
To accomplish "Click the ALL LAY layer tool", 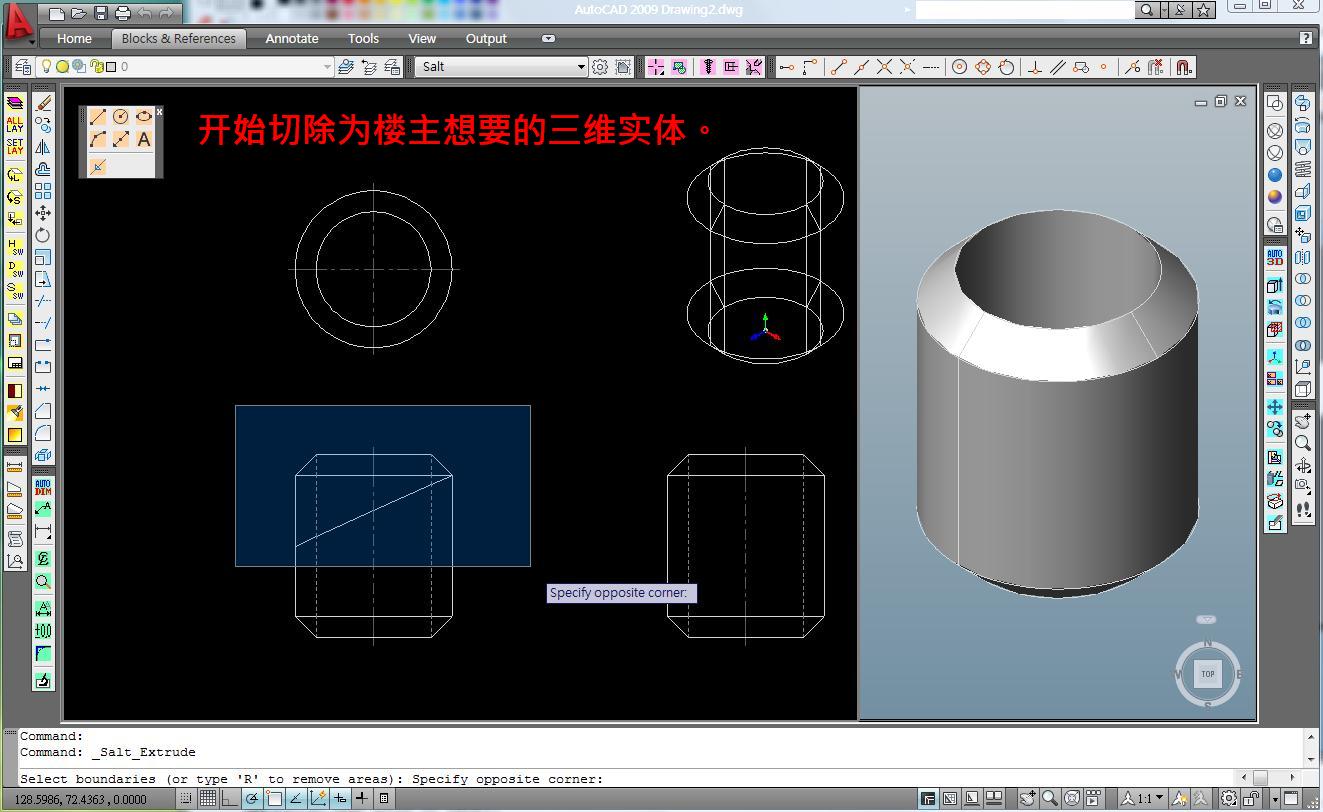I will [x=15, y=124].
